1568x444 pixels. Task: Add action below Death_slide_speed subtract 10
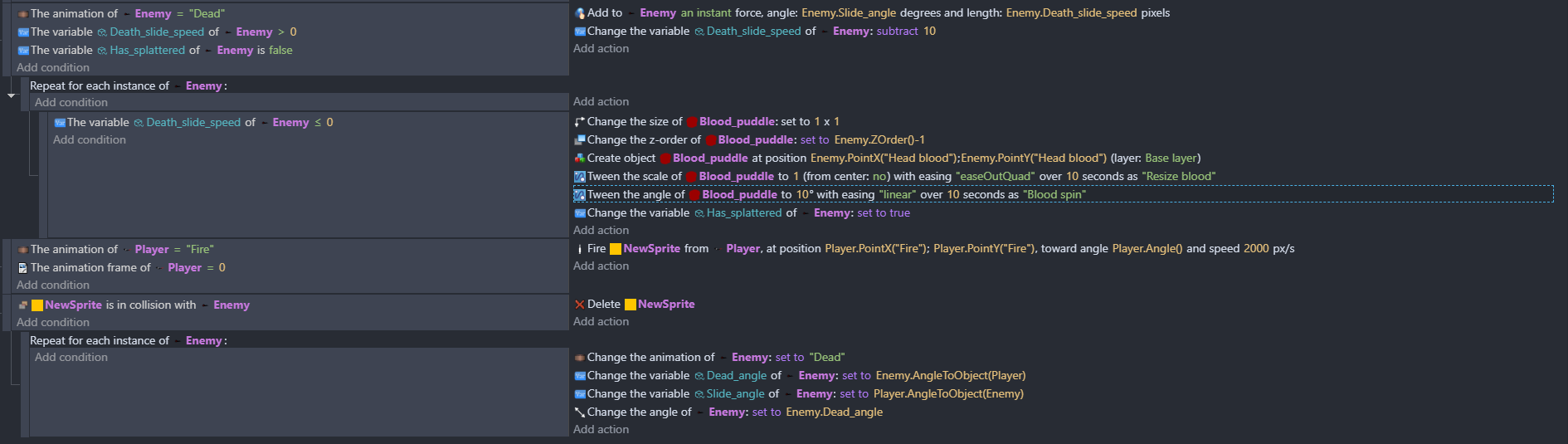click(601, 49)
